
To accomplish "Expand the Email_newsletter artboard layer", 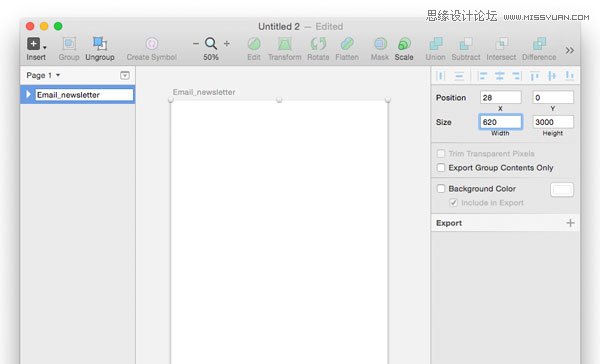I will tap(28, 94).
